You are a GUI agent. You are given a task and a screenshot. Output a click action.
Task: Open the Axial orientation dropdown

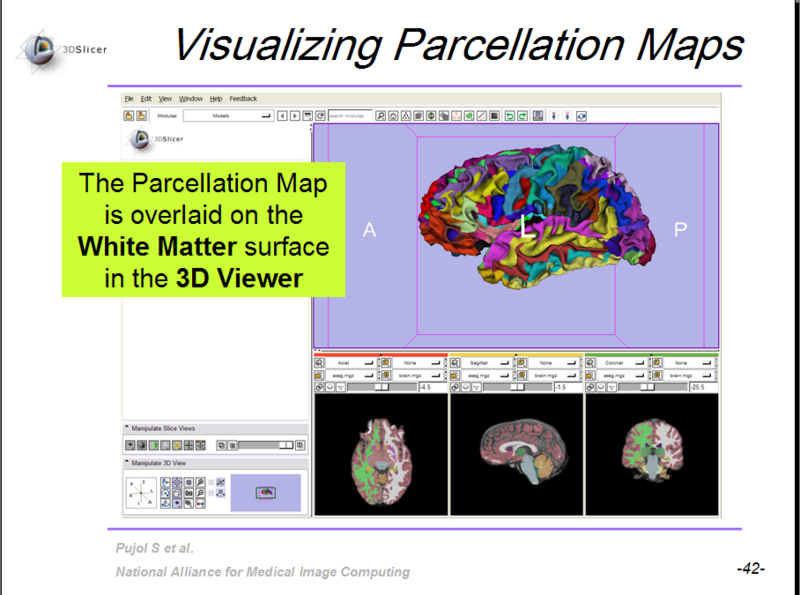click(352, 362)
